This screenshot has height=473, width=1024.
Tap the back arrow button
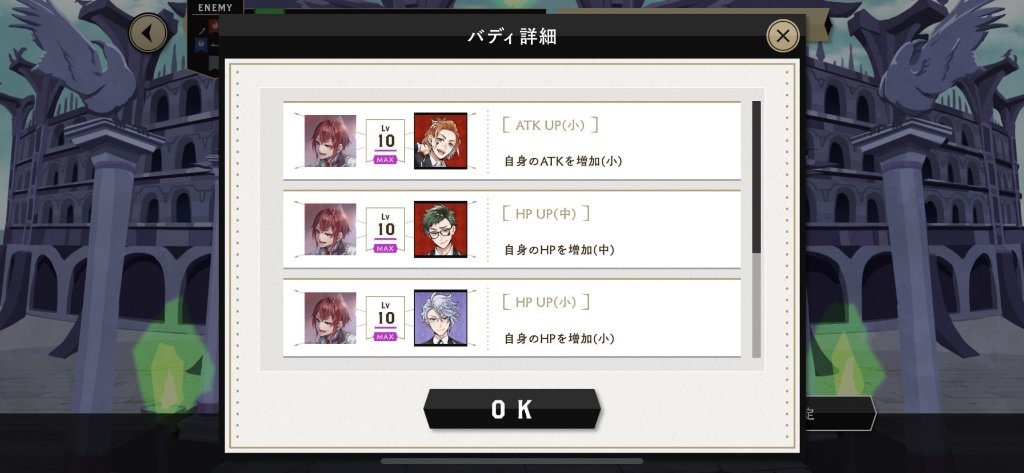coord(148,33)
